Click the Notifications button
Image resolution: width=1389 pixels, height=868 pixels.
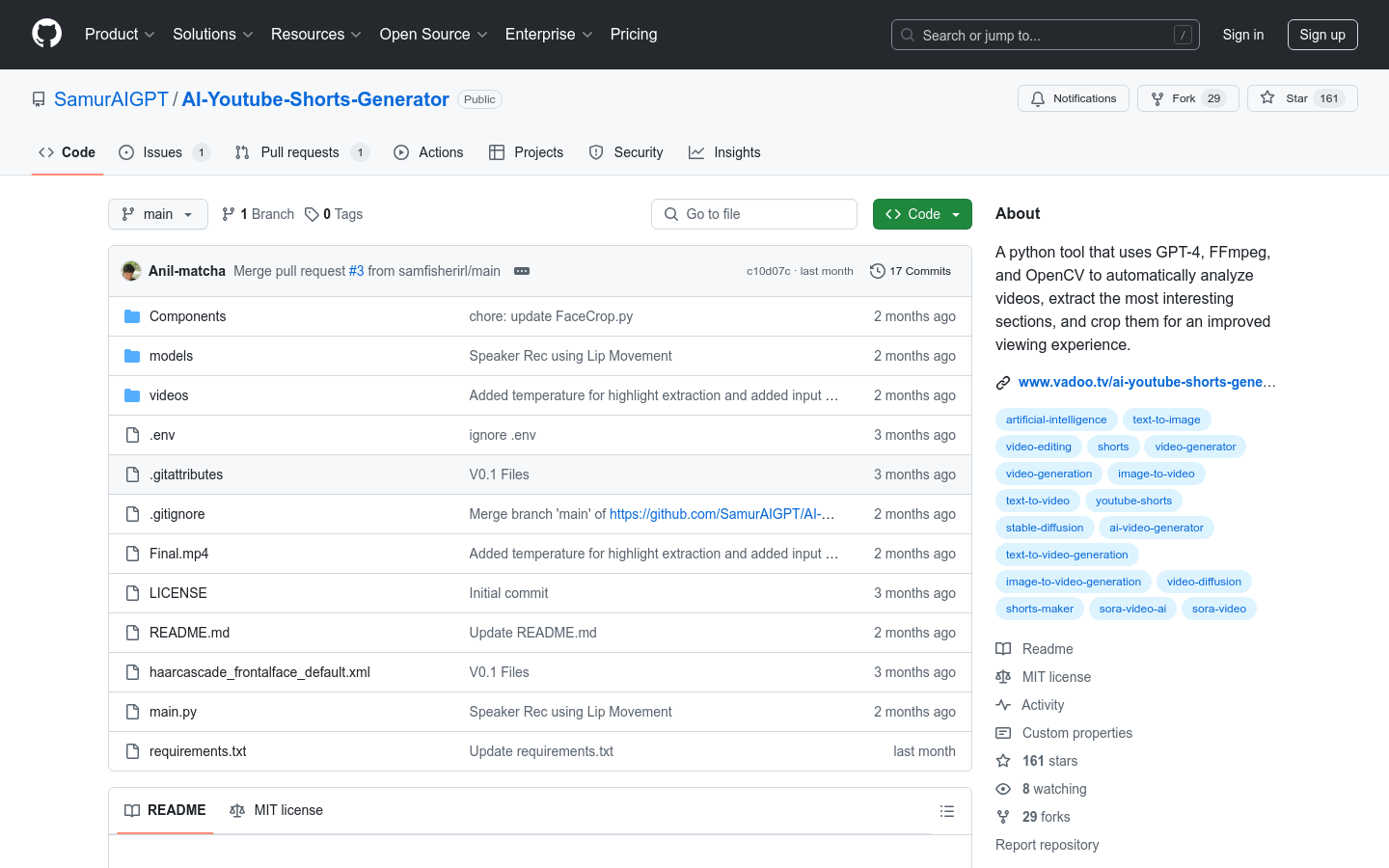1074,98
